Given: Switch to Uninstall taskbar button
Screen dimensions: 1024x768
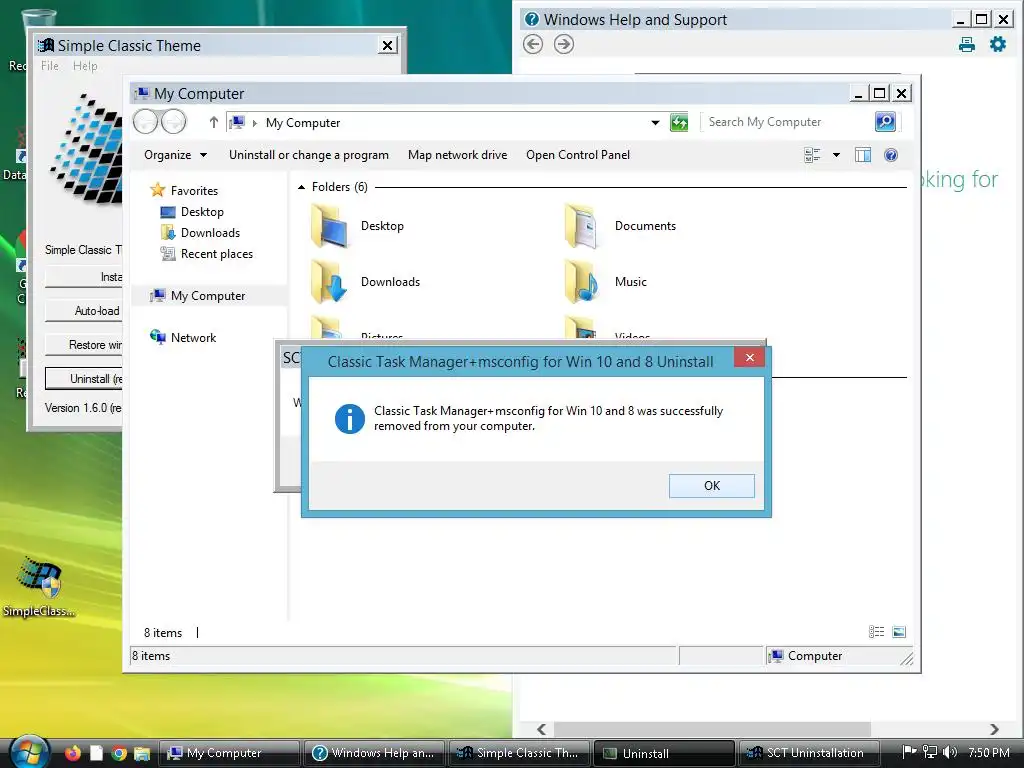Looking at the screenshot, I should 664,753.
